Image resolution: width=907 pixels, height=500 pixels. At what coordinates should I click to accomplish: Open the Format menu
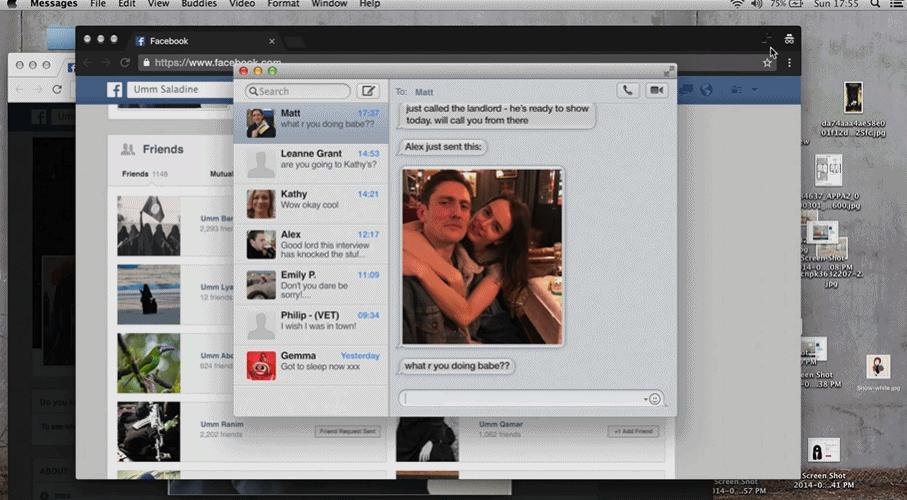[x=283, y=4]
